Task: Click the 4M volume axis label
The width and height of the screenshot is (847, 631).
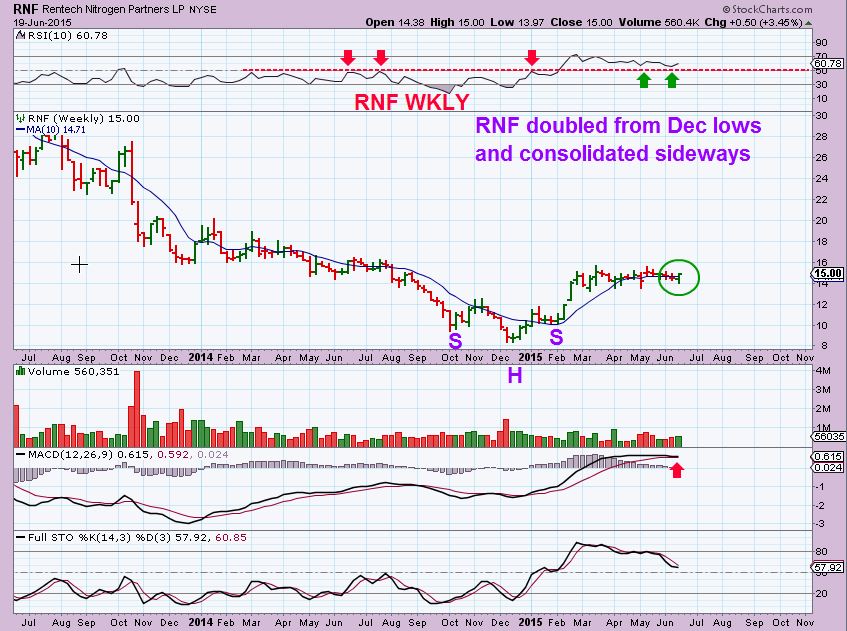Action: 823,371
